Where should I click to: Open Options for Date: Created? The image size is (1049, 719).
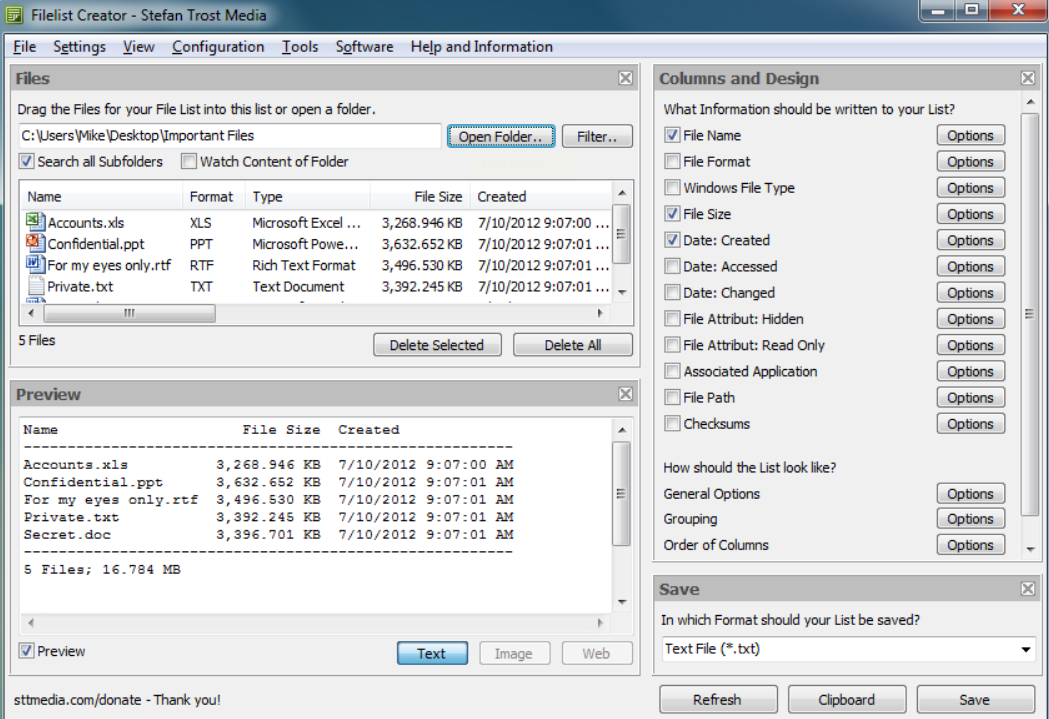[x=970, y=239]
